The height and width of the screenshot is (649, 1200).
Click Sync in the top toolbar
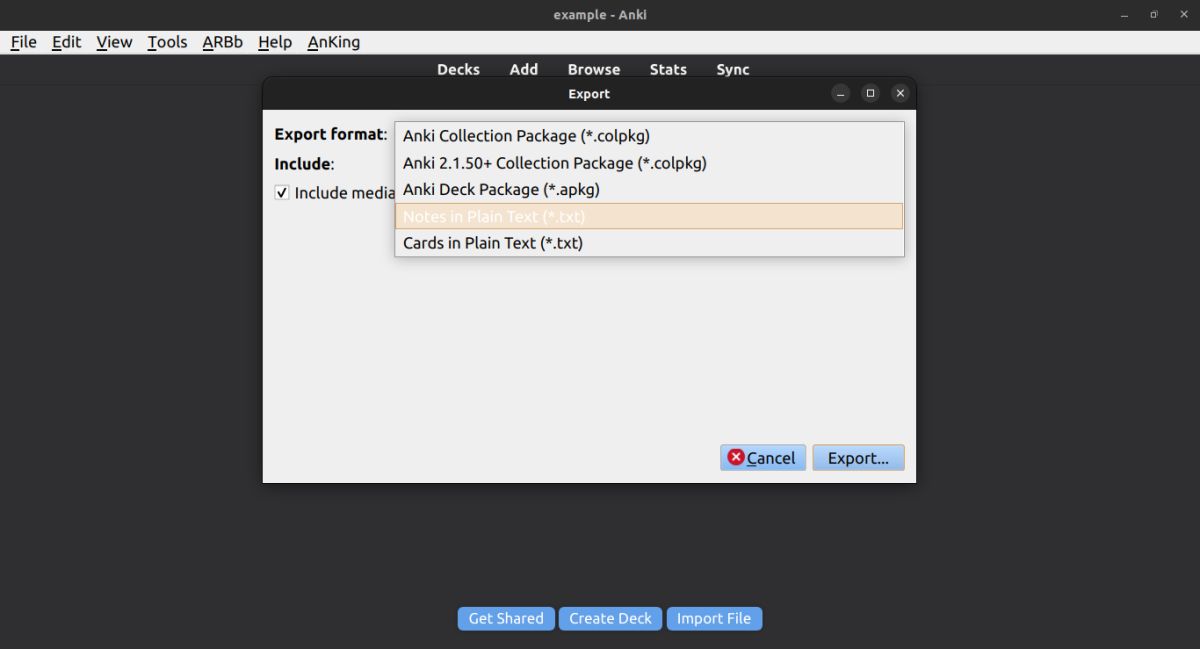pyautogui.click(x=733, y=69)
